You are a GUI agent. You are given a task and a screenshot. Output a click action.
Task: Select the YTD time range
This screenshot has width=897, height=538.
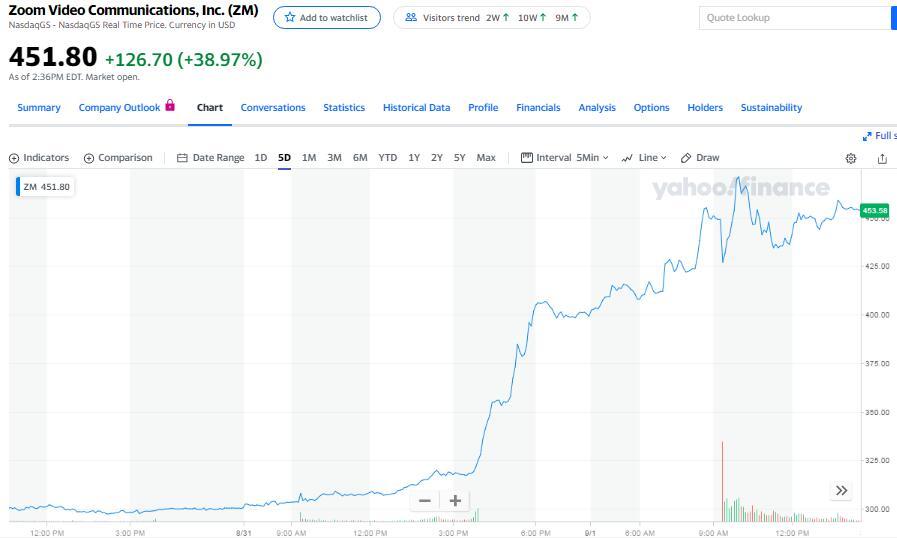coord(387,158)
